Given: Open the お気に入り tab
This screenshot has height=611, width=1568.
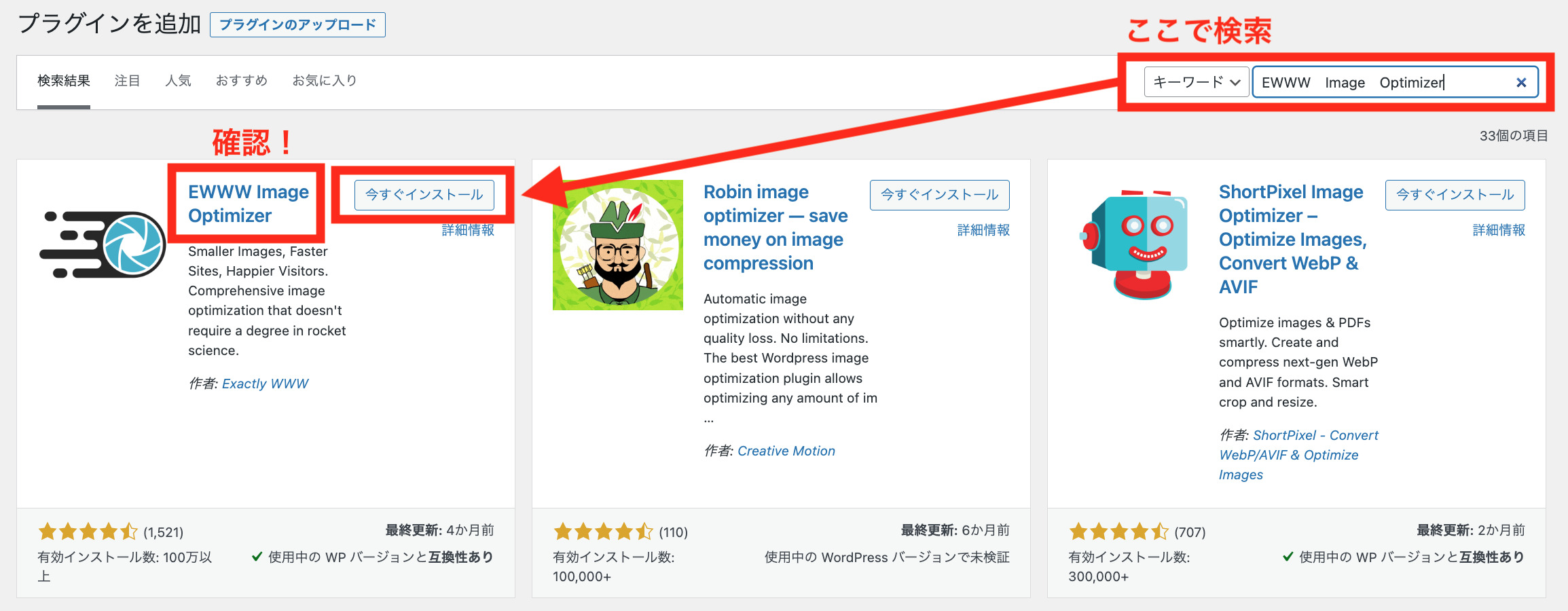Looking at the screenshot, I should click(325, 81).
